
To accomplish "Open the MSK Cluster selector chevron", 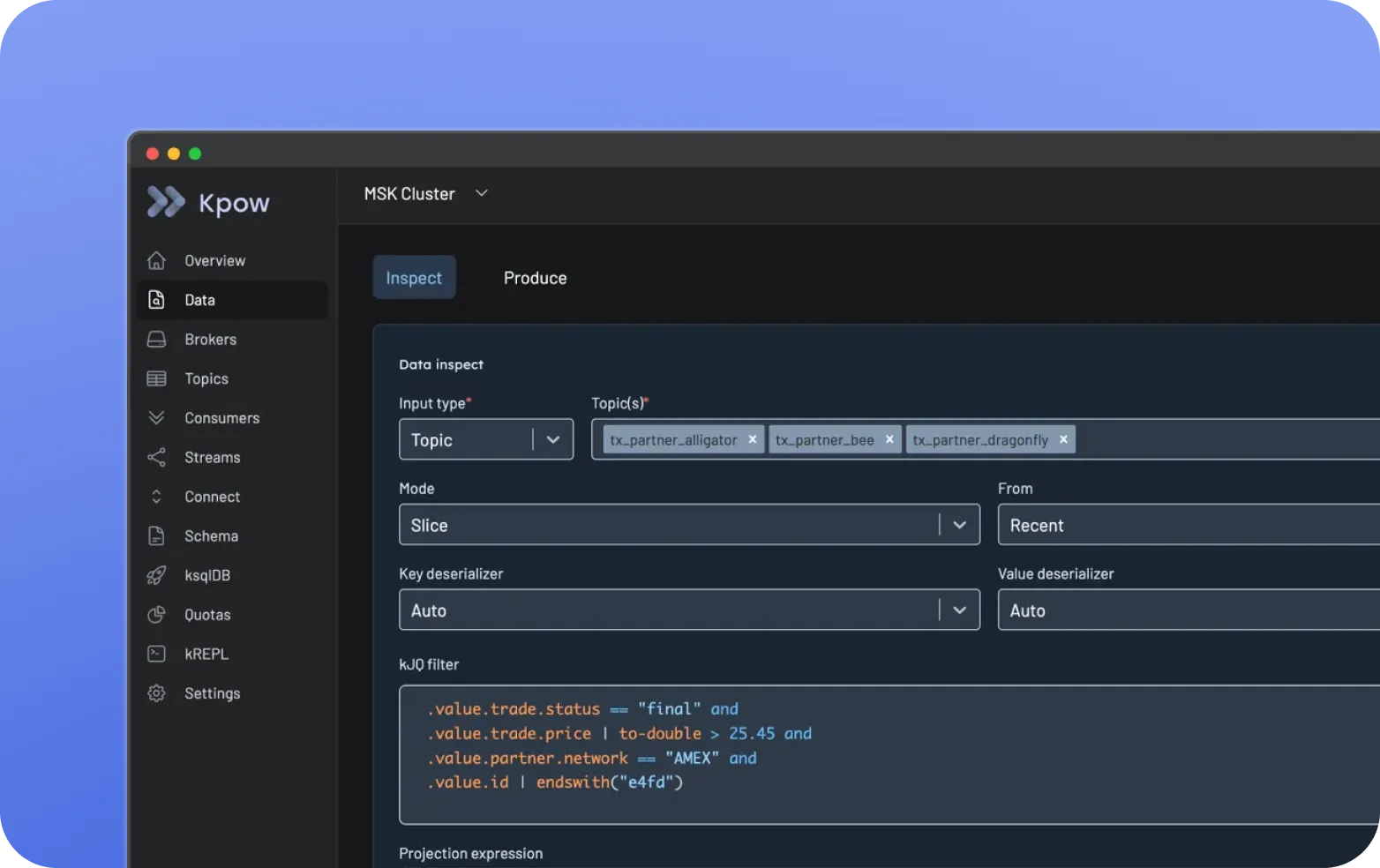I will [482, 193].
